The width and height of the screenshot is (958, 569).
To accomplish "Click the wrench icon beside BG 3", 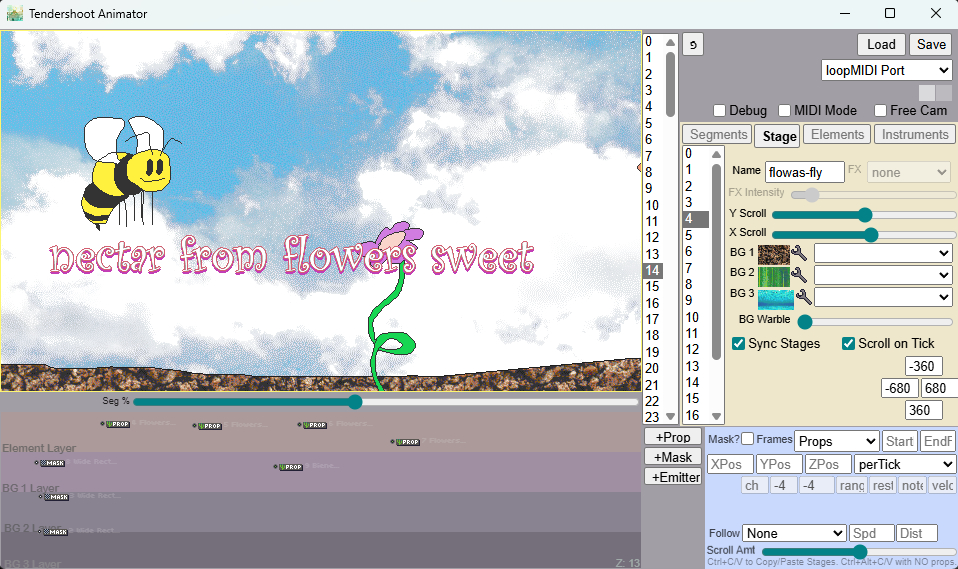I will (x=800, y=297).
